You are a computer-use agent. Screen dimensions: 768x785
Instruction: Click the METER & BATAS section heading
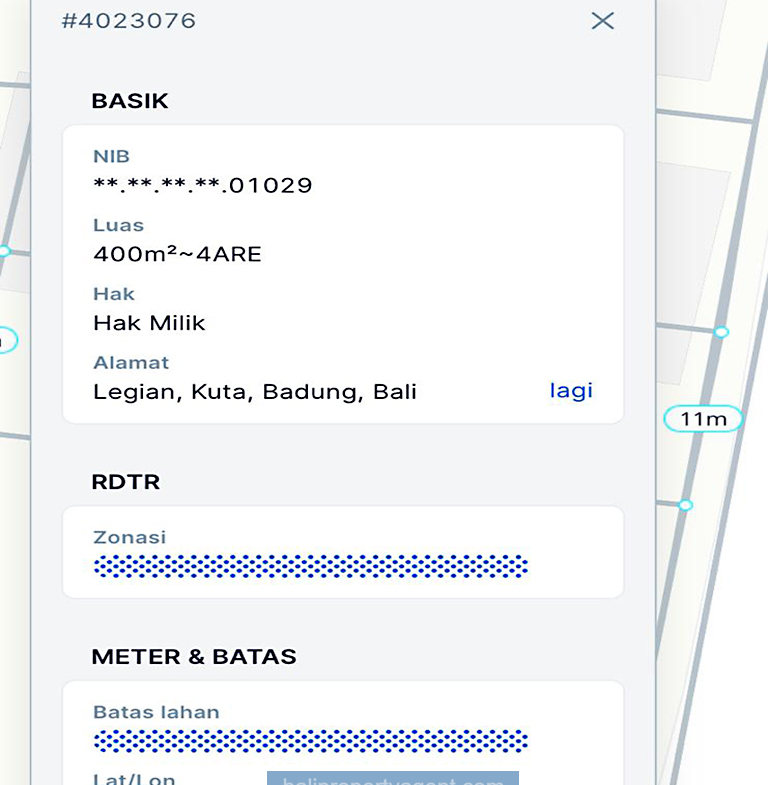point(194,657)
